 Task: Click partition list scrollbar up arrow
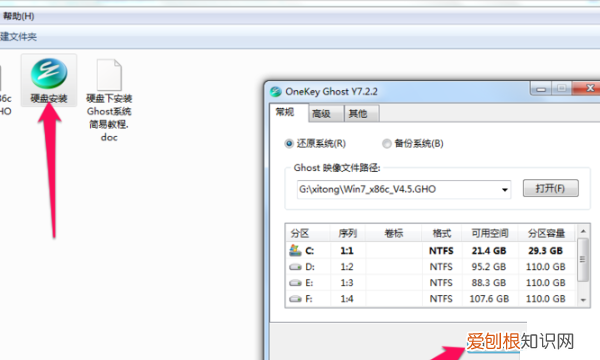coord(583,231)
